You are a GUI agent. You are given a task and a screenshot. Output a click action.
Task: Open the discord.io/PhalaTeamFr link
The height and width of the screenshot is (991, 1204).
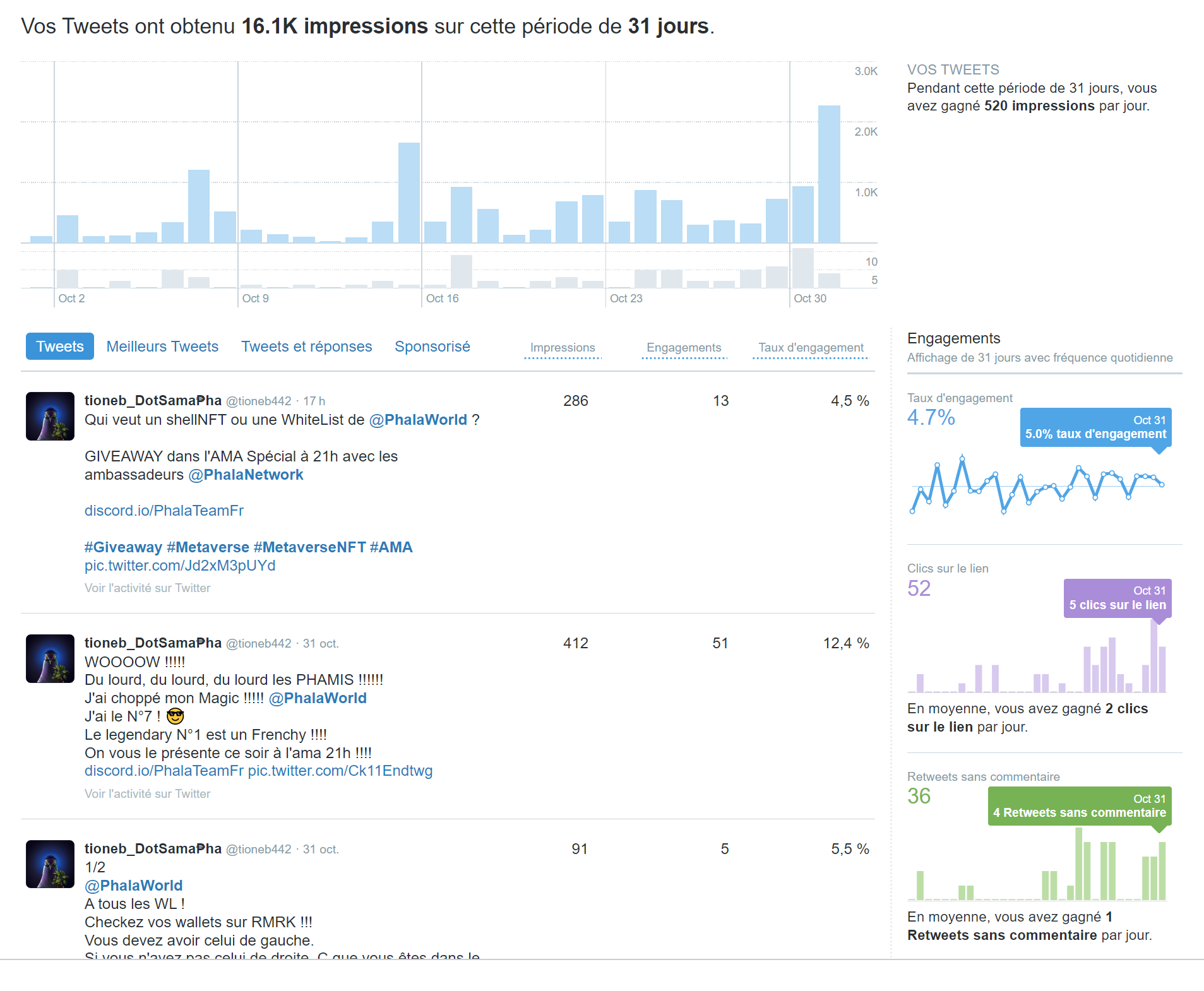(164, 511)
